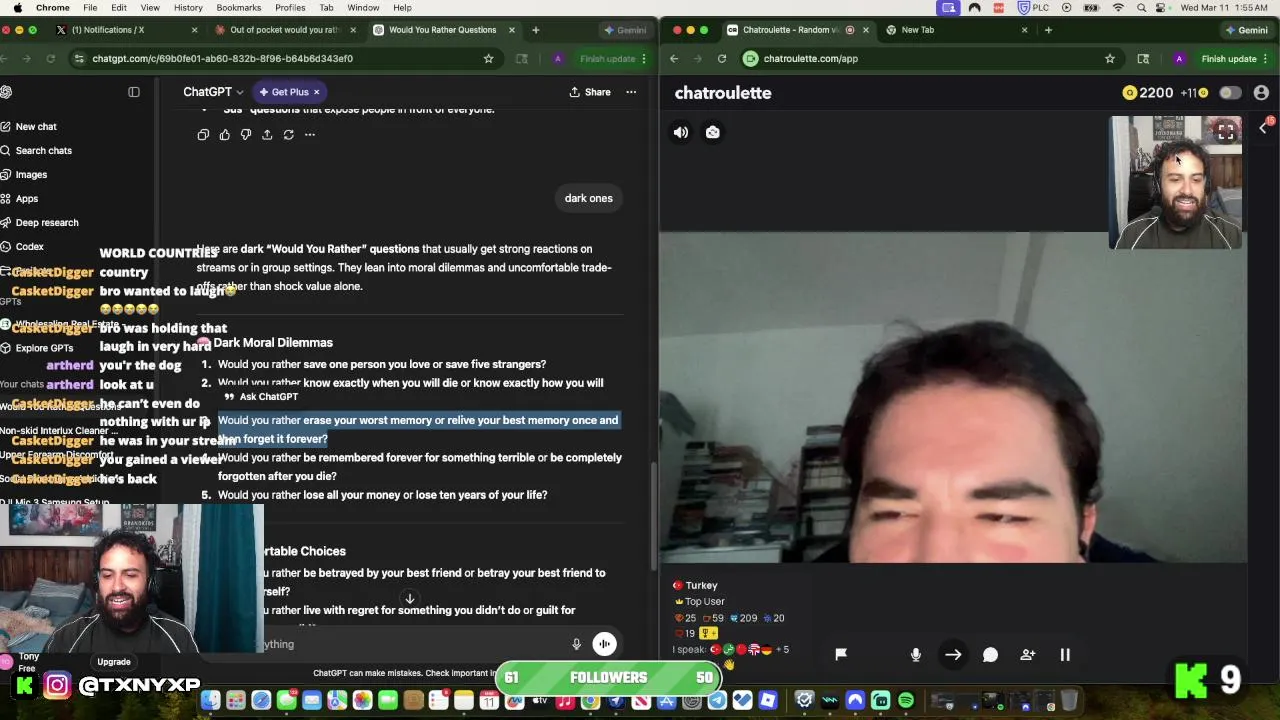Open Apps in the ChatGPT sidebar
The height and width of the screenshot is (720, 1280).
pos(27,199)
